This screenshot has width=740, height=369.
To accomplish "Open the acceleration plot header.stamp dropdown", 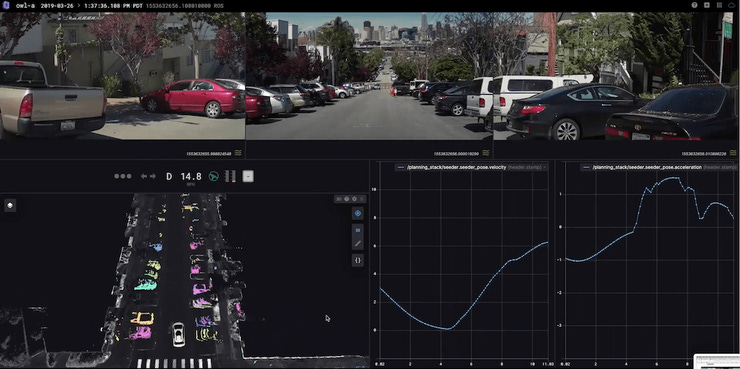I will [x=720, y=168].
